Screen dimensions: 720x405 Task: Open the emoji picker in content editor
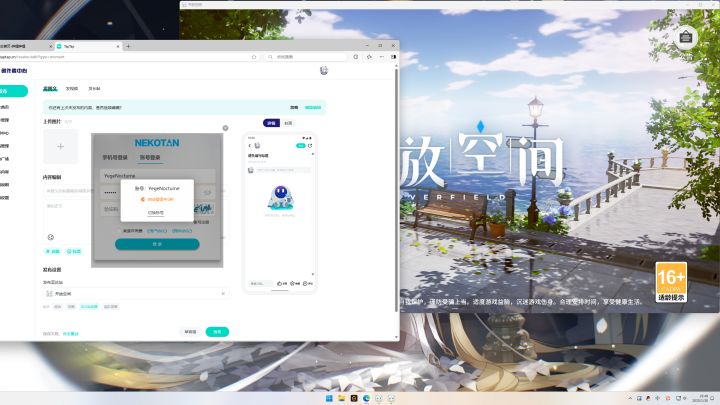[51, 237]
